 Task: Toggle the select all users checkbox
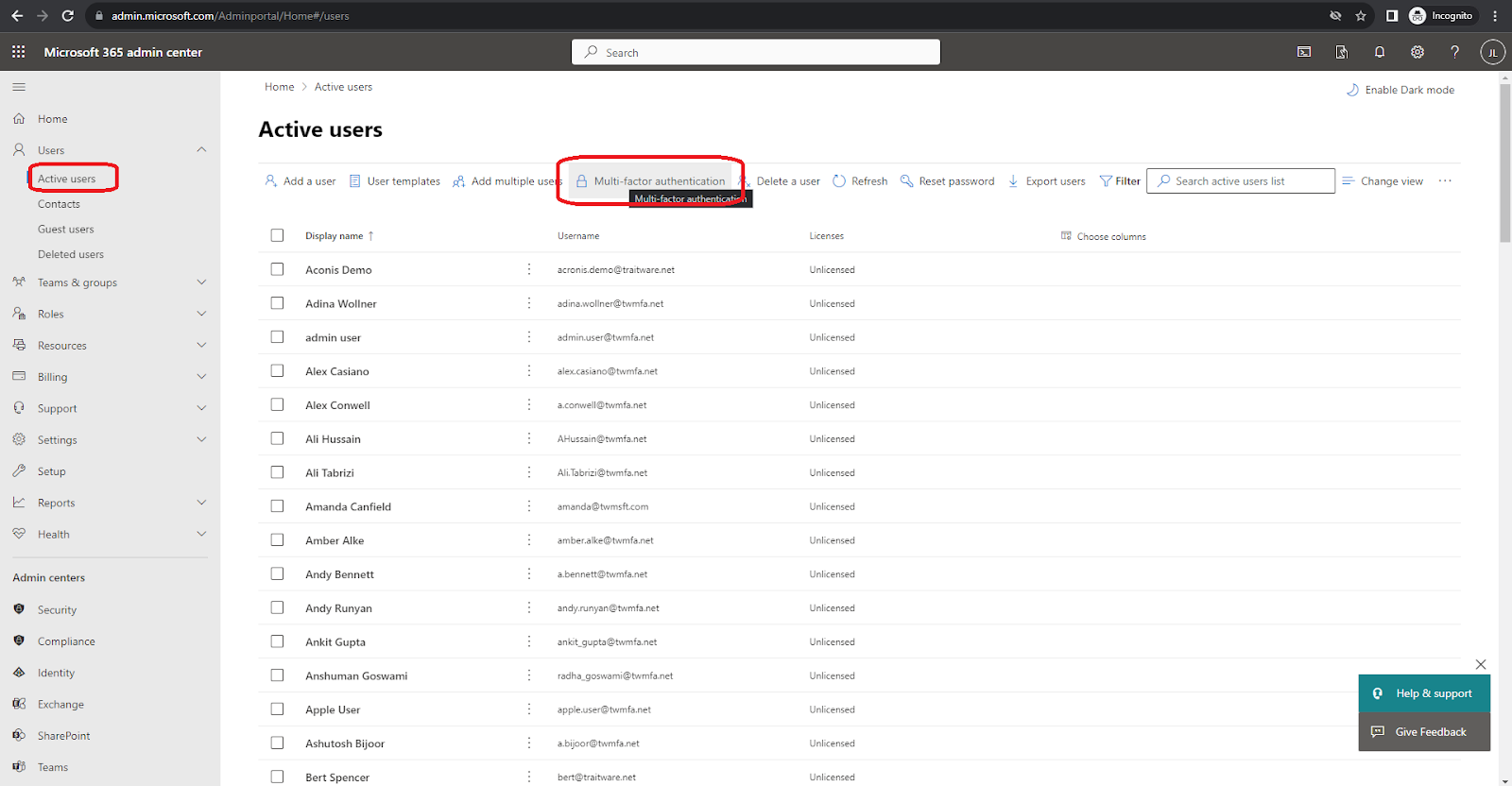pyautogui.click(x=277, y=235)
